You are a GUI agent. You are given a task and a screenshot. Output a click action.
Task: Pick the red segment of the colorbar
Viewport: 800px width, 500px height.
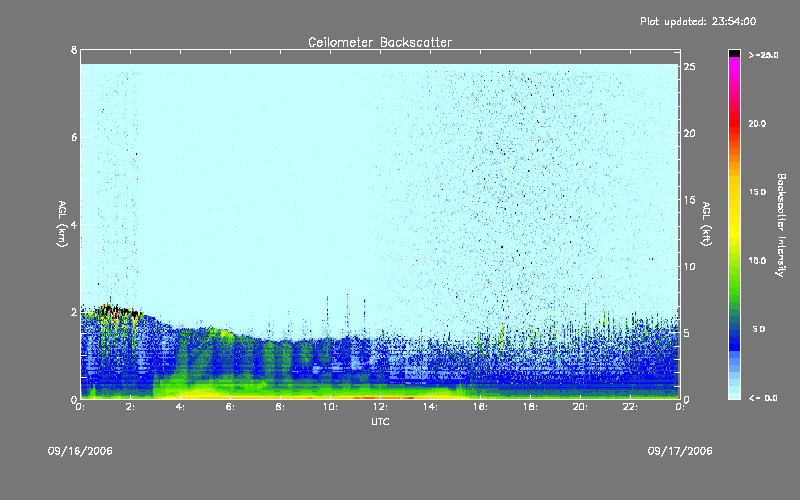[734, 125]
